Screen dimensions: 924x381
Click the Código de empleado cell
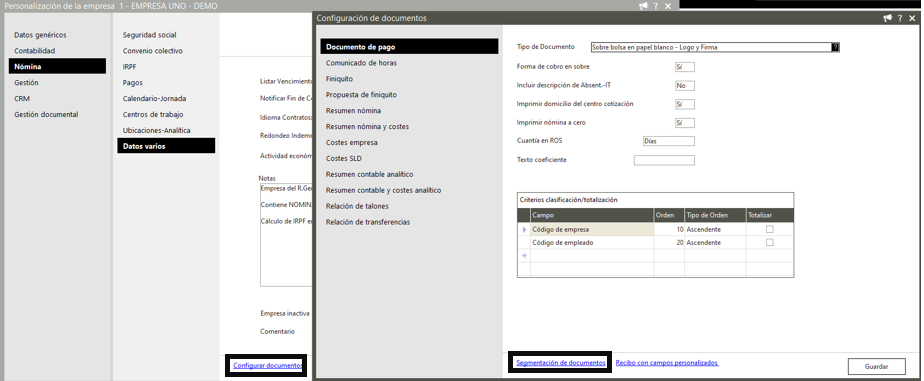pos(592,243)
